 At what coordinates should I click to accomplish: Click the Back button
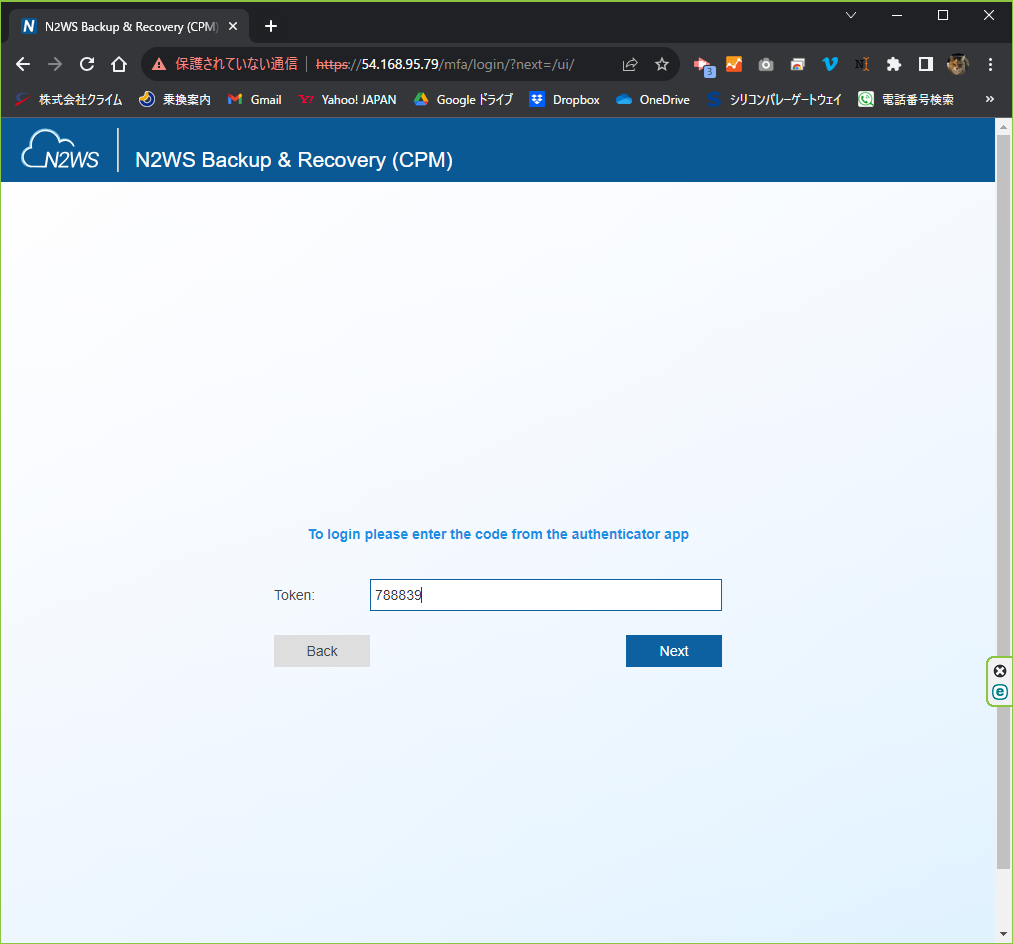point(322,651)
